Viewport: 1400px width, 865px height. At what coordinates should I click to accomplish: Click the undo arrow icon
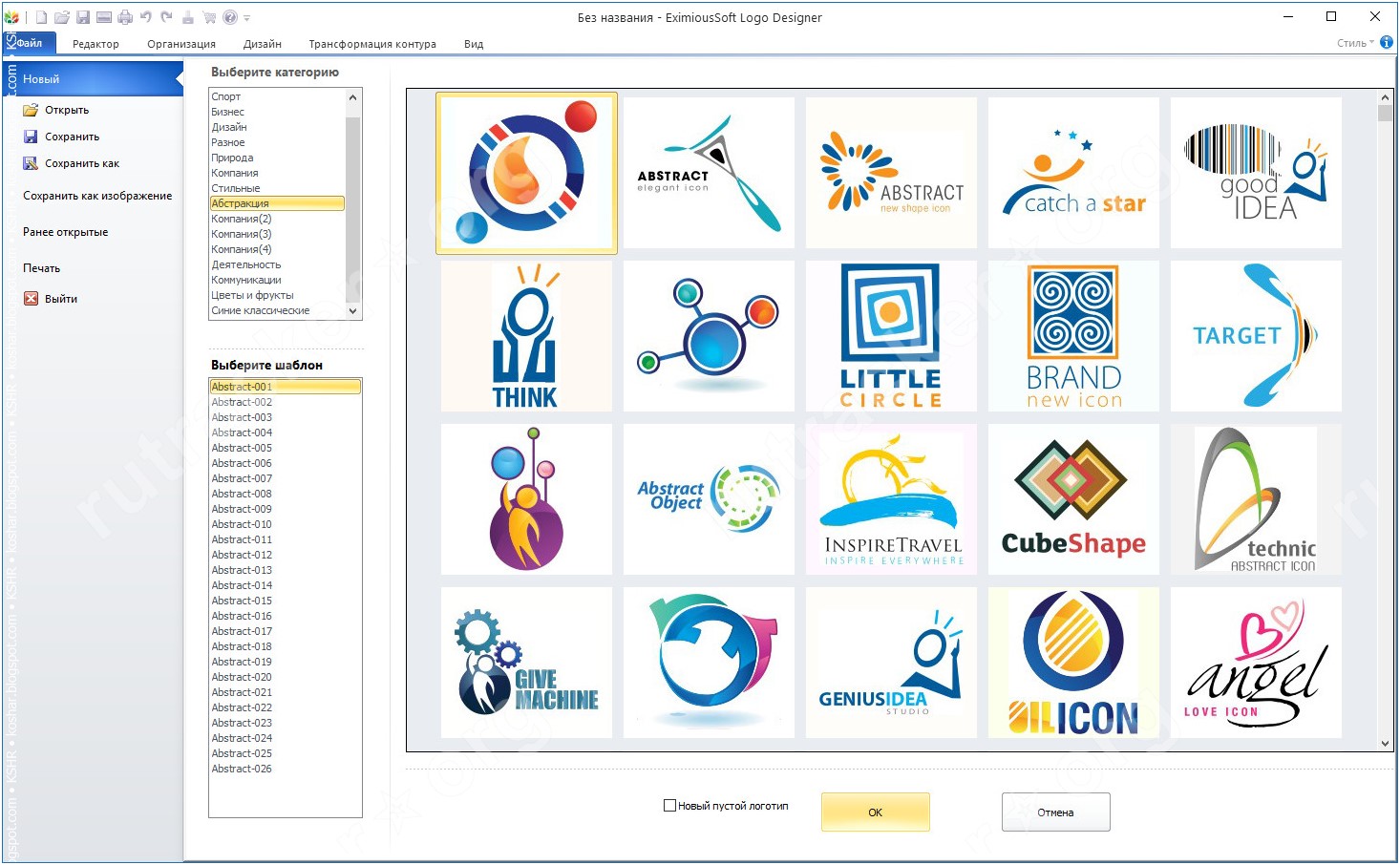click(146, 17)
